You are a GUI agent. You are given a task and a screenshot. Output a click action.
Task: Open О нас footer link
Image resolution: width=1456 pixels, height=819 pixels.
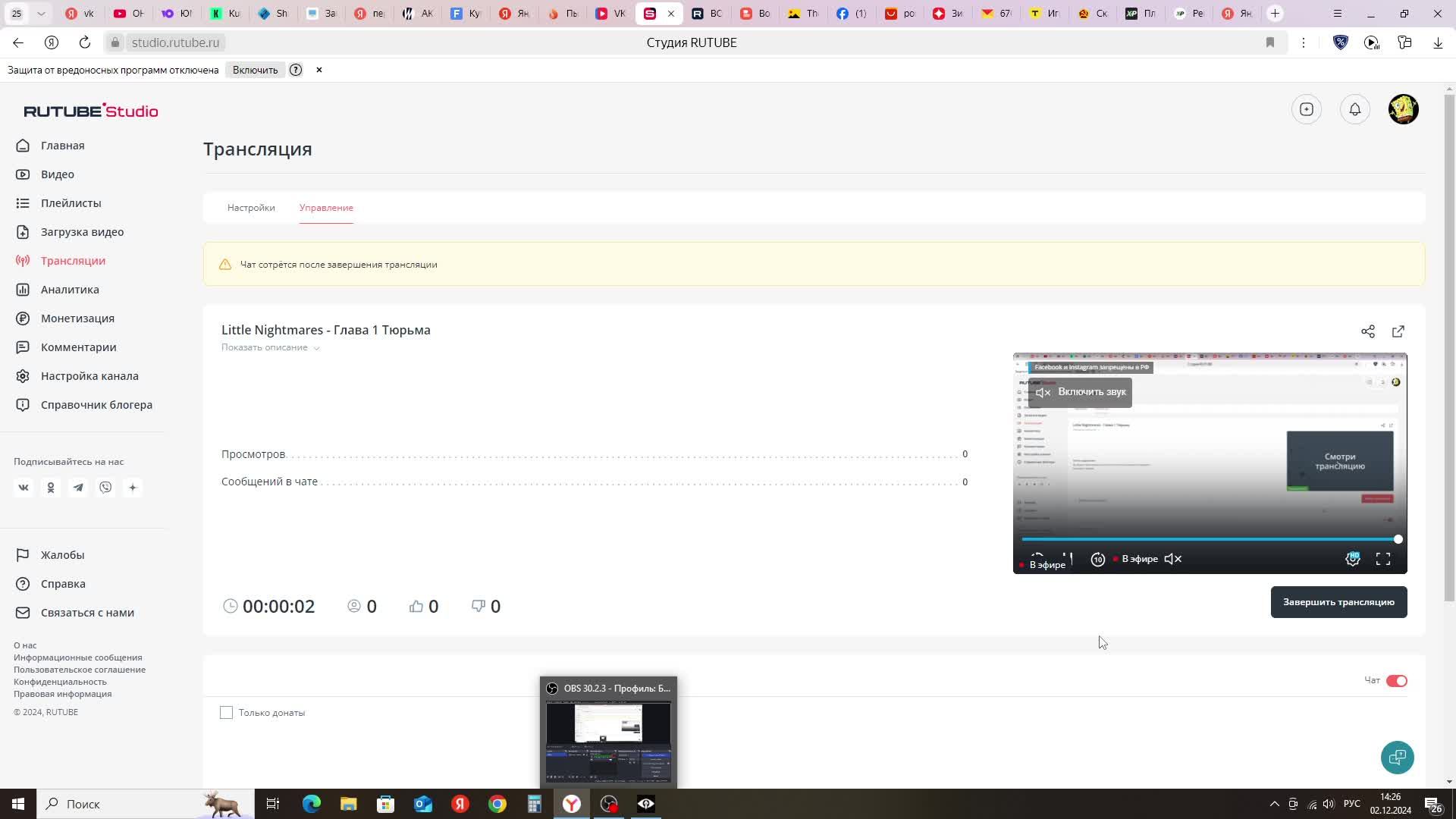point(25,645)
